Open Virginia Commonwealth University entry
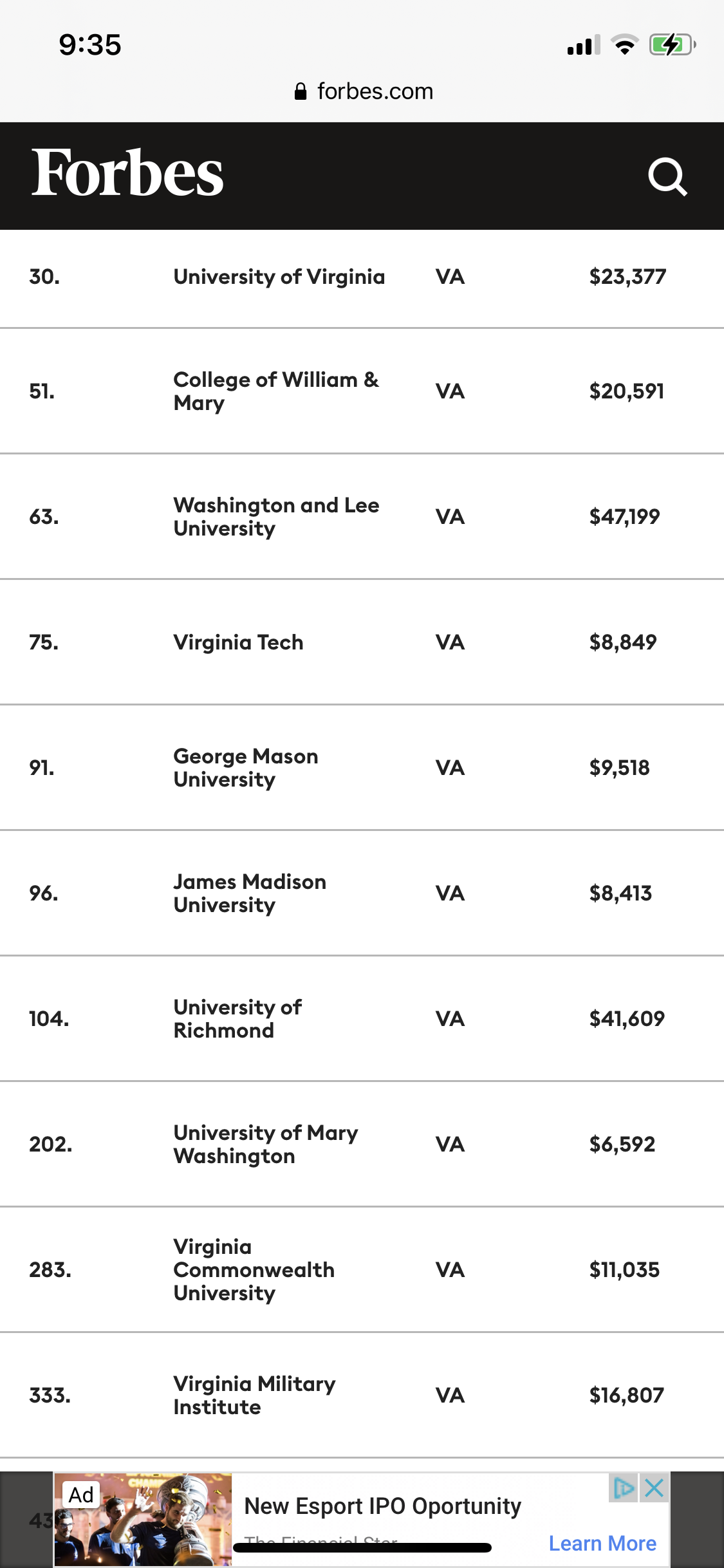 coord(254,1269)
